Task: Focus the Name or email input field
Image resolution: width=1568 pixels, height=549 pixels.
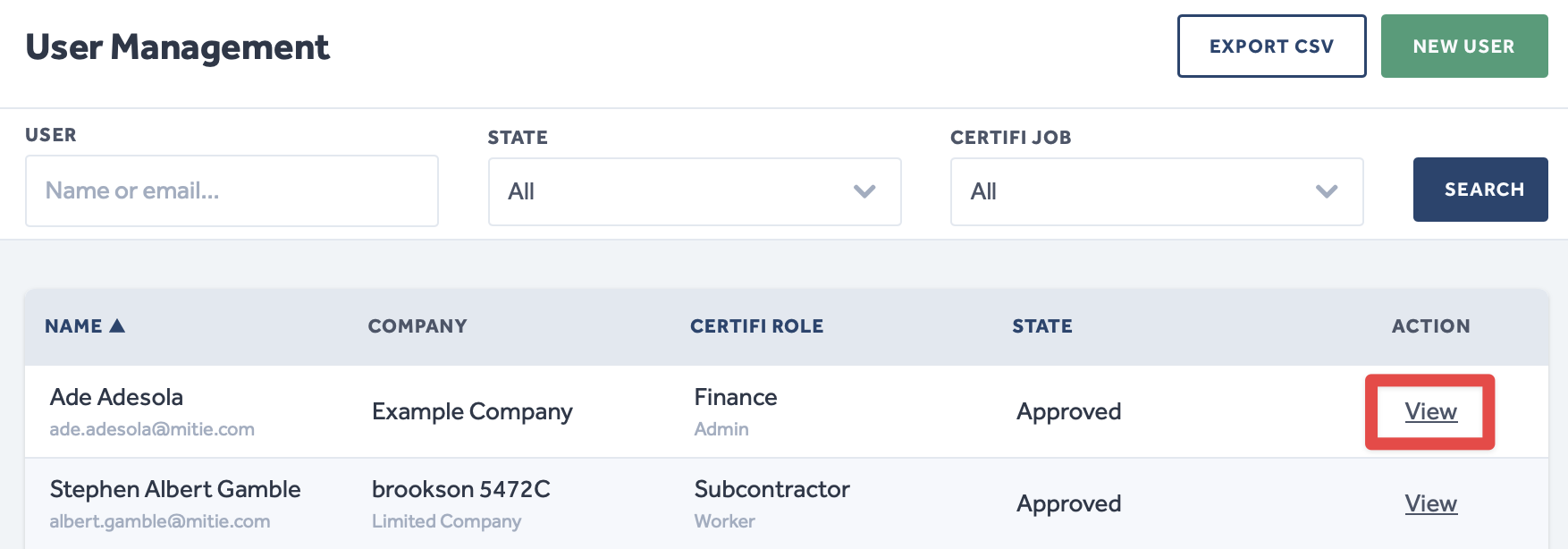Action: pos(232,191)
